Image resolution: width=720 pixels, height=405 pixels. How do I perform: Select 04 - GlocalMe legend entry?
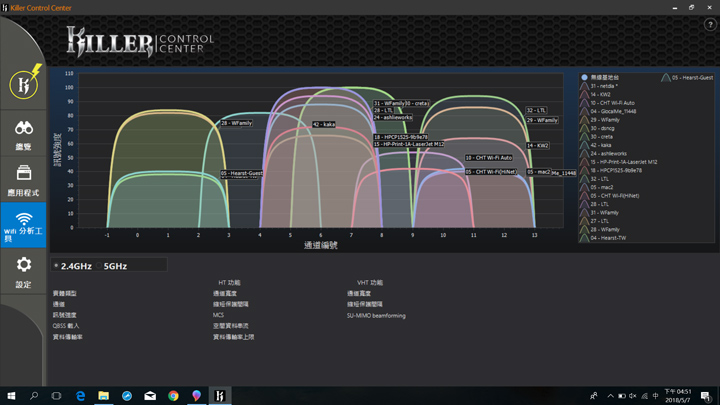coord(608,111)
